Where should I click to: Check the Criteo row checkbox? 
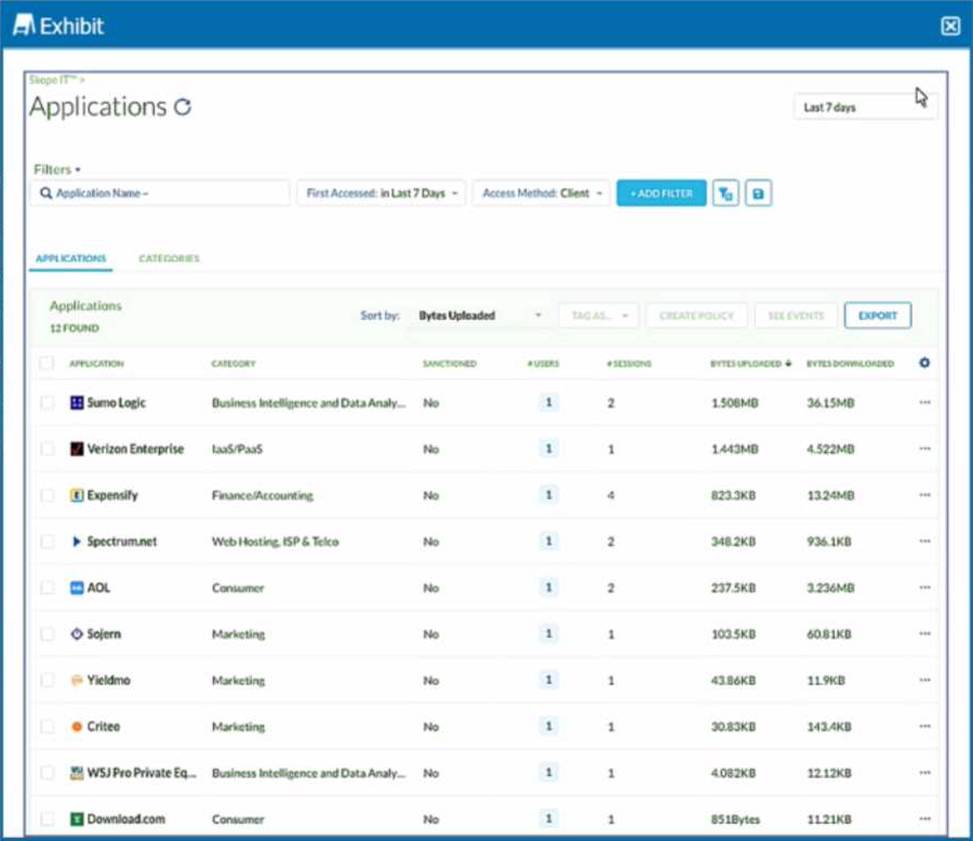47,726
